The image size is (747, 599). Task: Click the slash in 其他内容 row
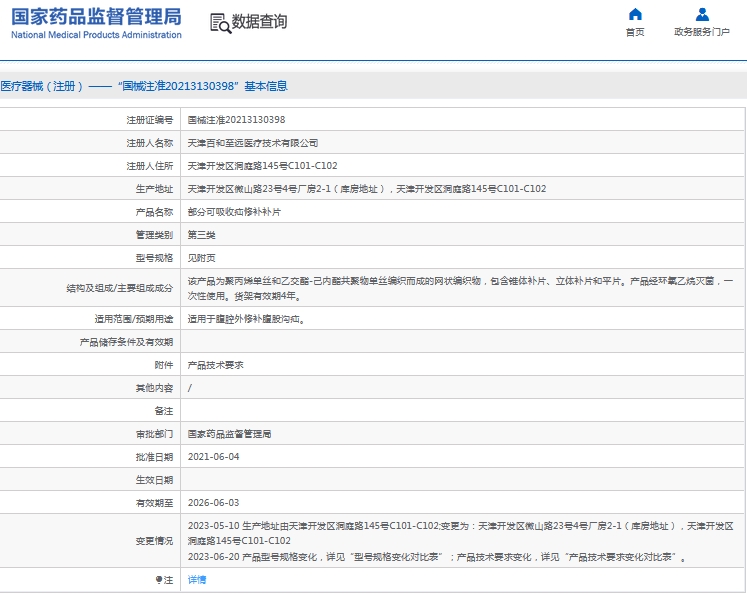point(190,388)
